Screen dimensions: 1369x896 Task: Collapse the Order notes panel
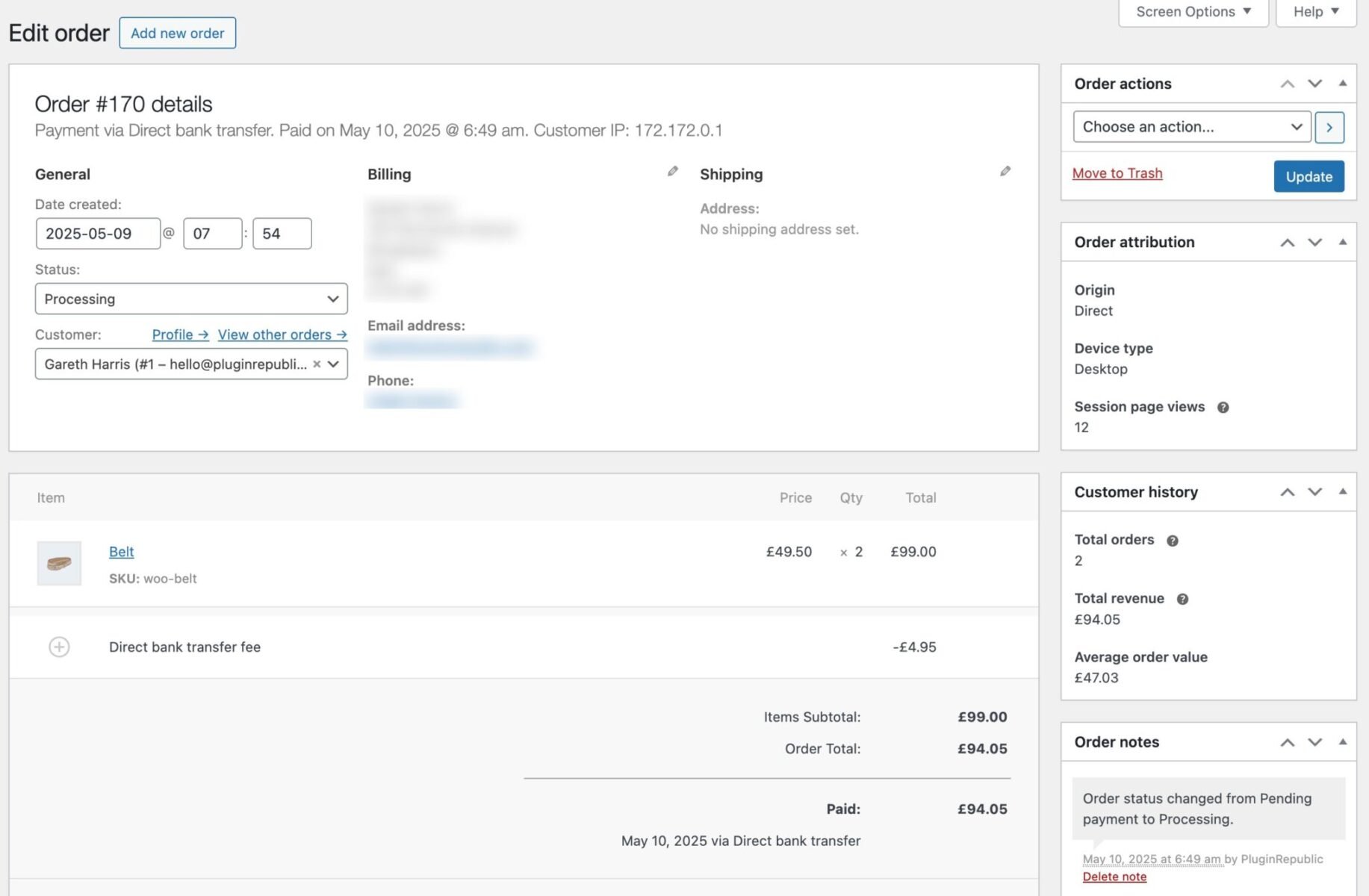pos(1344,742)
